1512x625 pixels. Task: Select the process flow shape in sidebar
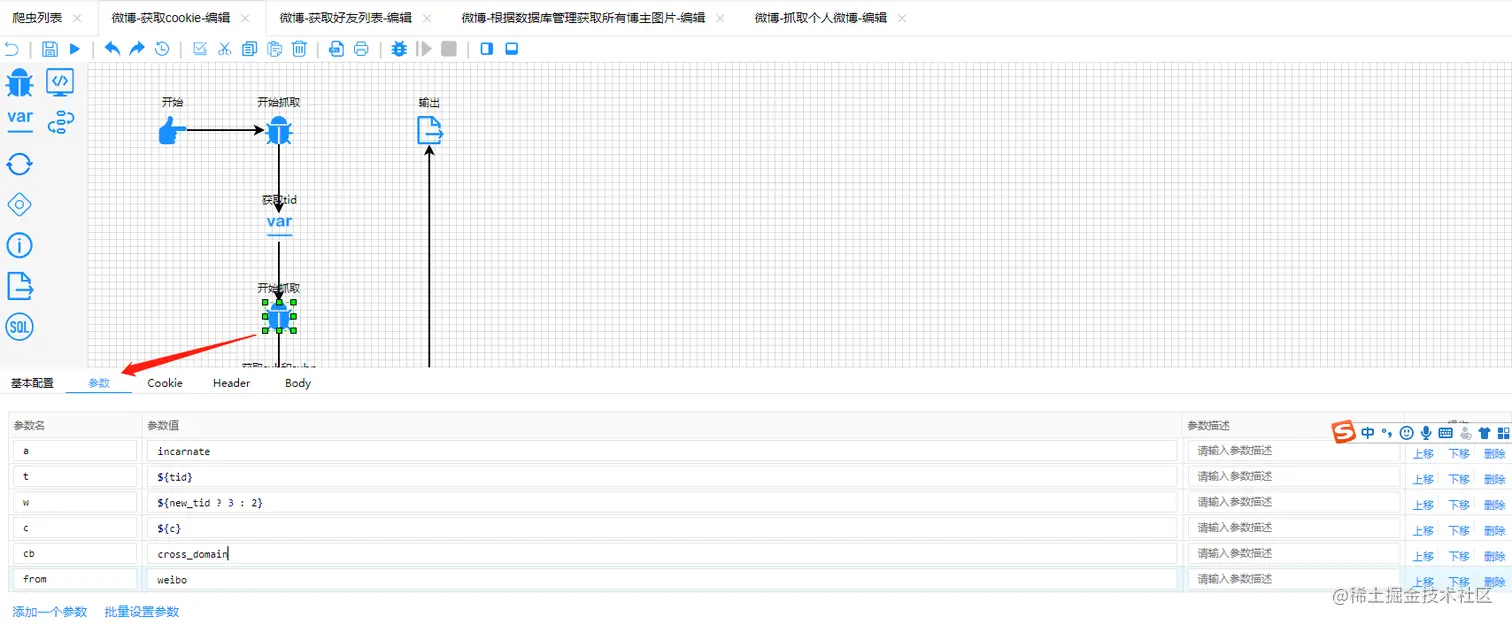(x=61, y=122)
